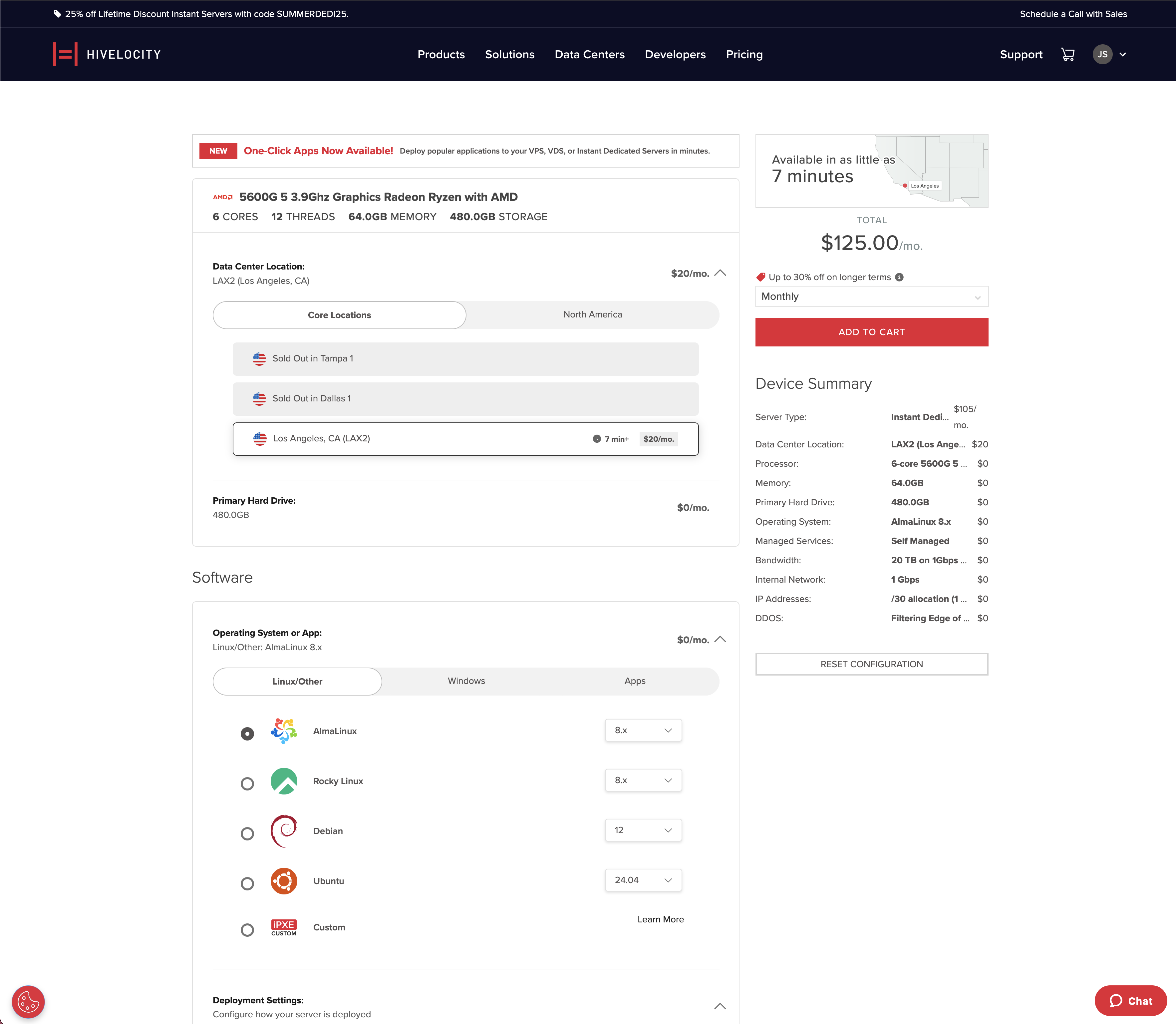Click RESET CONFIGURATION button
Image resolution: width=1176 pixels, height=1024 pixels.
pos(872,664)
